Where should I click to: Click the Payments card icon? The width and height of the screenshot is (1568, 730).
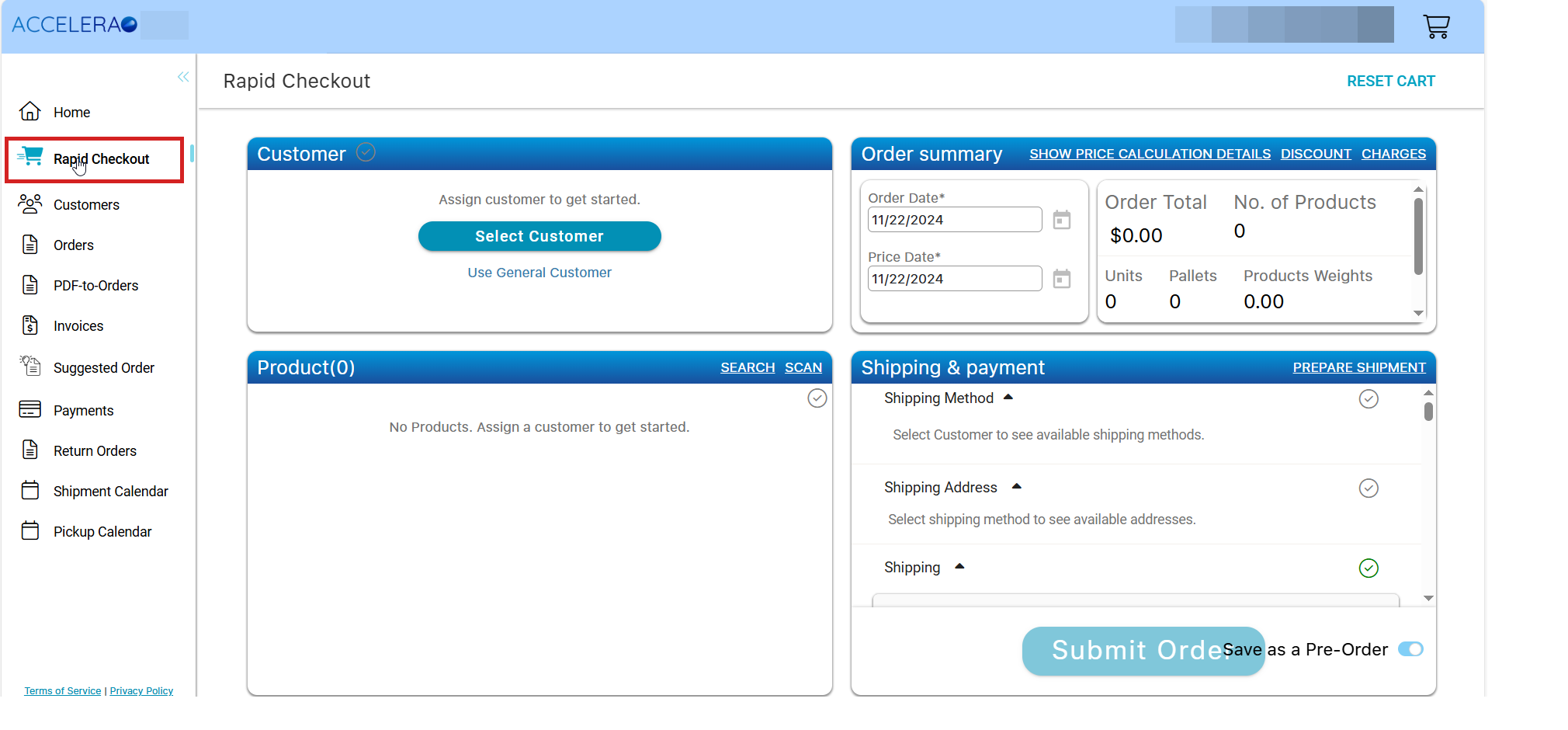pyautogui.click(x=30, y=409)
